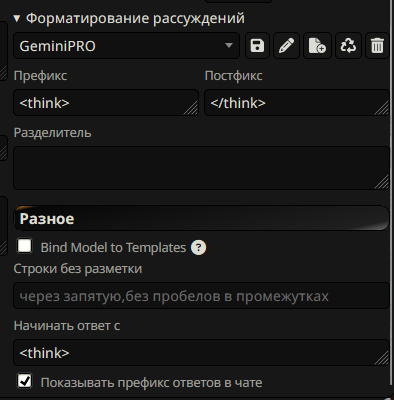Grab the Разделитель textarea resize handle
Image resolution: width=394 pixels, height=400 pixels.
click(x=381, y=182)
